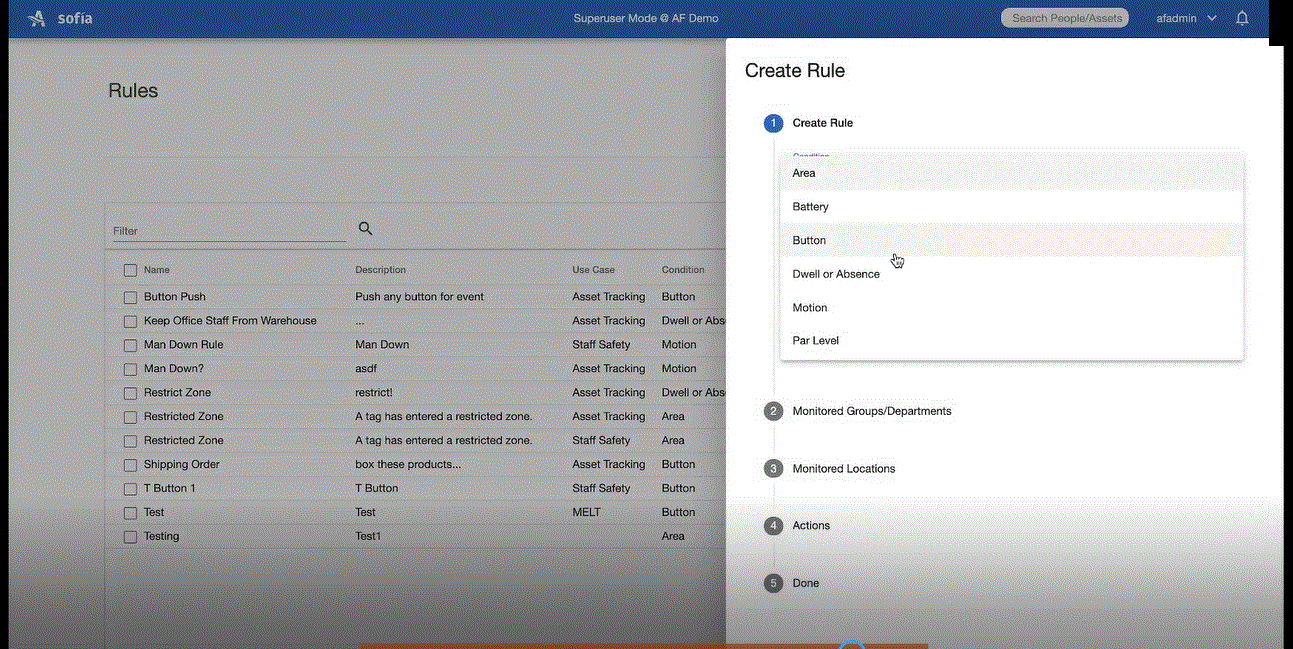Screen dimensions: 1293x649
Task: Check the T Button 1 checkbox
Action: pyautogui.click(x=130, y=489)
